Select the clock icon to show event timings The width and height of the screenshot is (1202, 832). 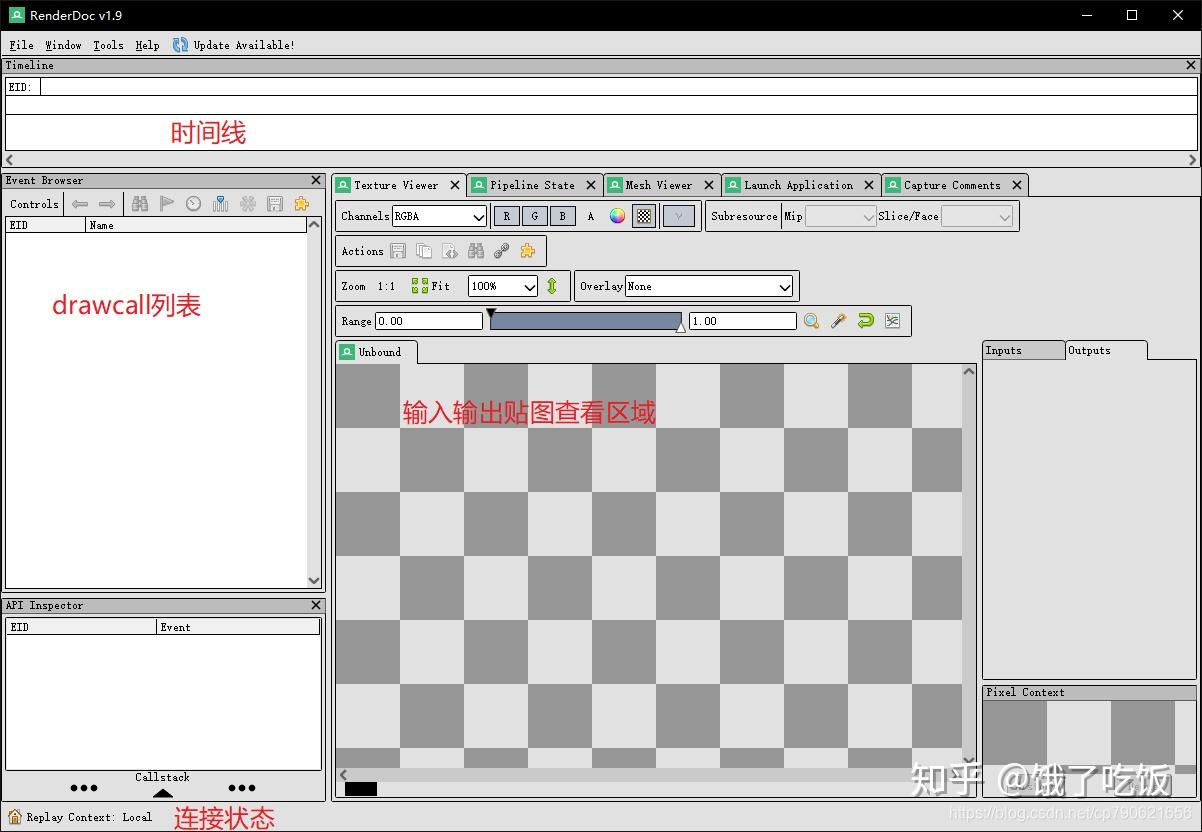point(192,203)
